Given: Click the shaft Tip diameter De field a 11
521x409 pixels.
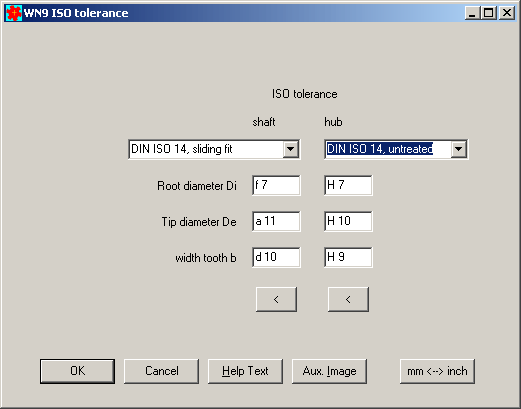Looking at the screenshot, I should [x=276, y=221].
